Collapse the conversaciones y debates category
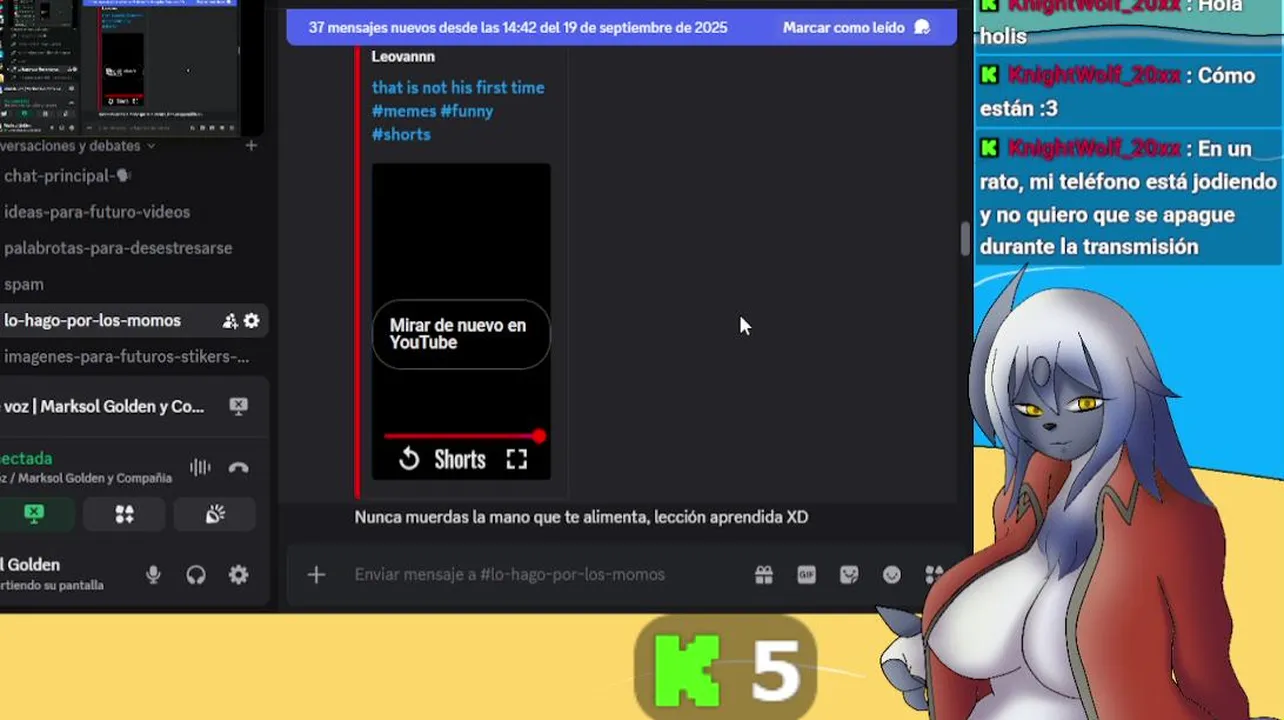 click(x=78, y=146)
